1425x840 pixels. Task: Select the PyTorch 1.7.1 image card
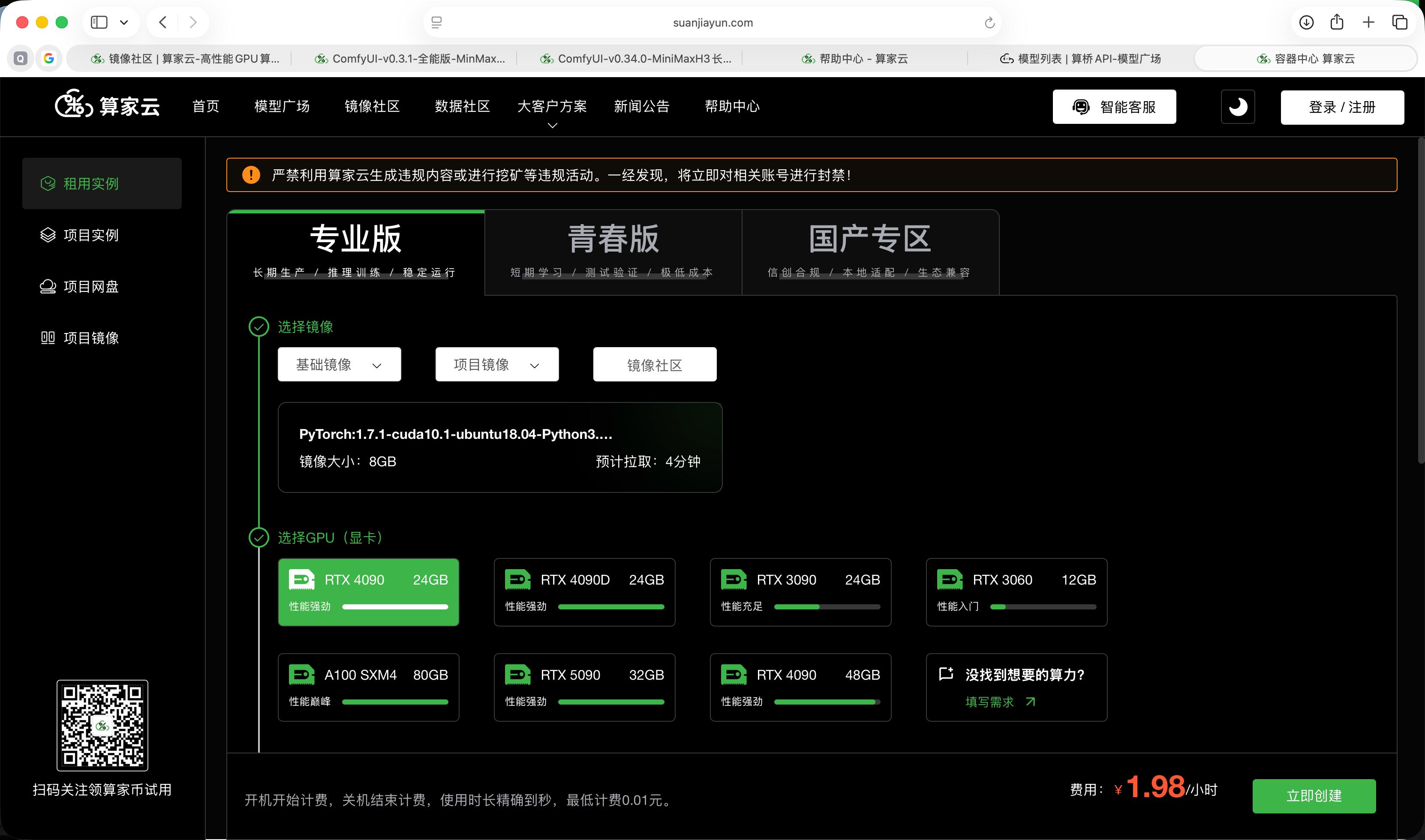tap(500, 447)
